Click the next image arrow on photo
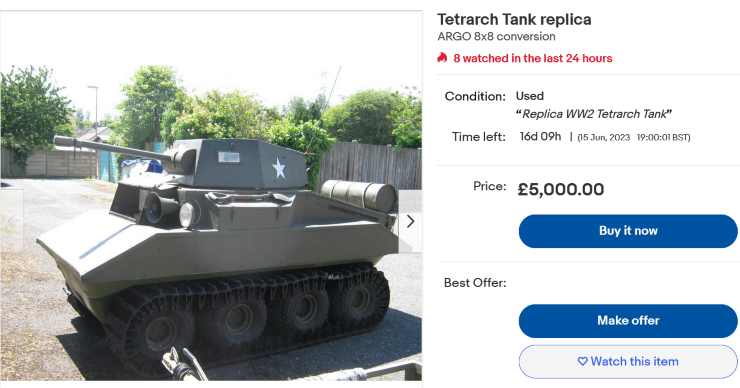 (411, 221)
